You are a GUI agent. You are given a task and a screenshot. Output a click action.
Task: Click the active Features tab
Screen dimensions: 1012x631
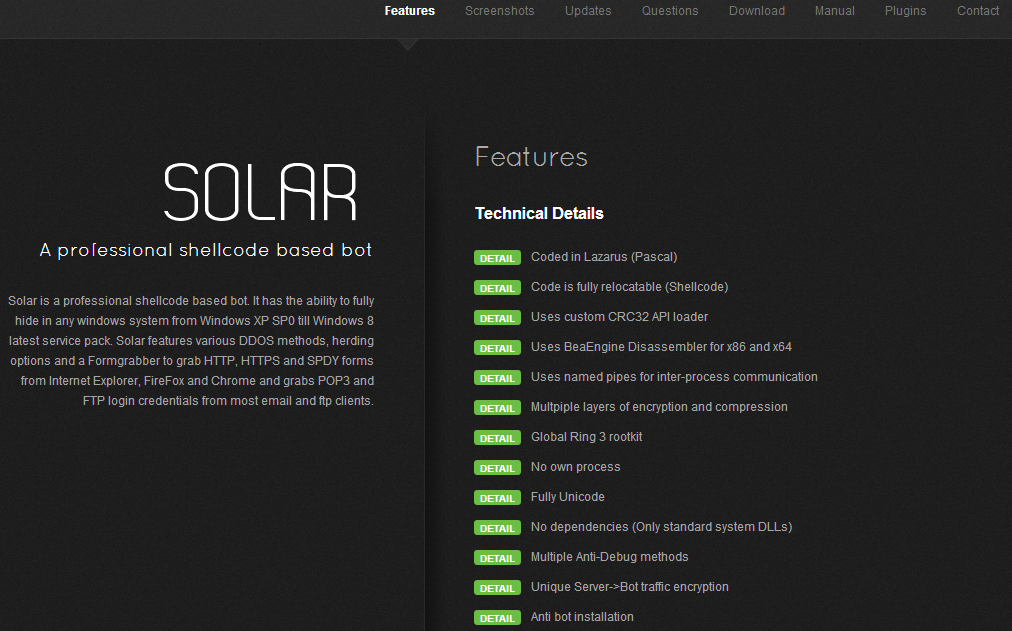409,11
